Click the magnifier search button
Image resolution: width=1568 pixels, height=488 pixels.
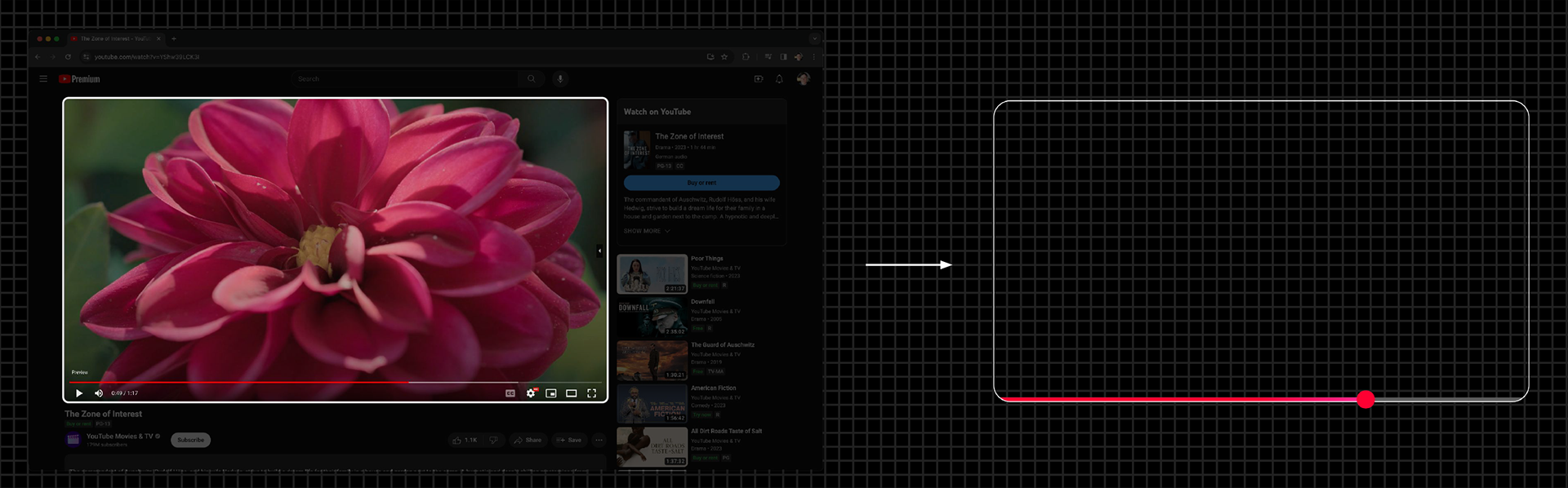point(532,79)
